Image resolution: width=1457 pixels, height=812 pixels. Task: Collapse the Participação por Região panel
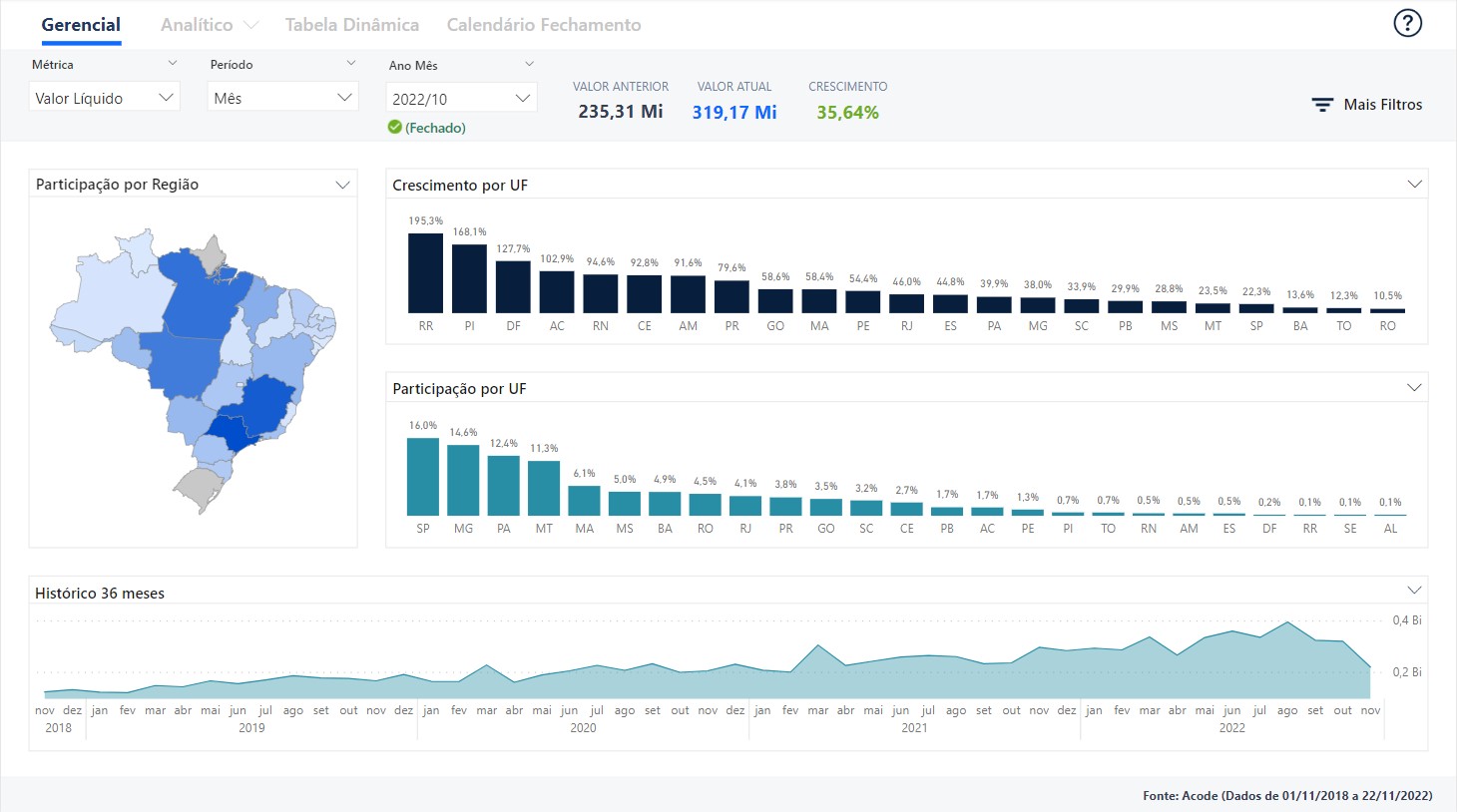[342, 185]
